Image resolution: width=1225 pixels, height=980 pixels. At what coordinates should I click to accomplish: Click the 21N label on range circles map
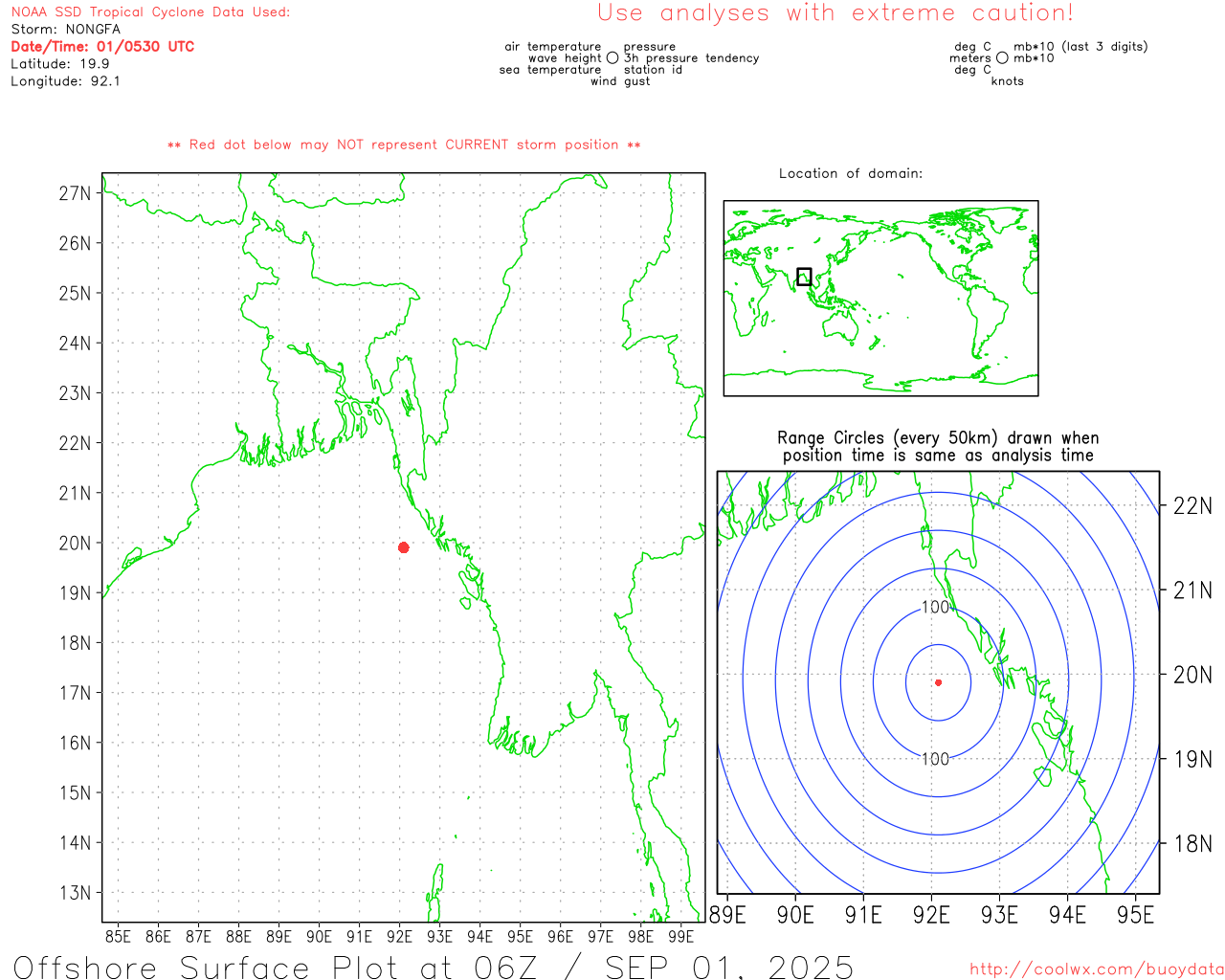1192,590
